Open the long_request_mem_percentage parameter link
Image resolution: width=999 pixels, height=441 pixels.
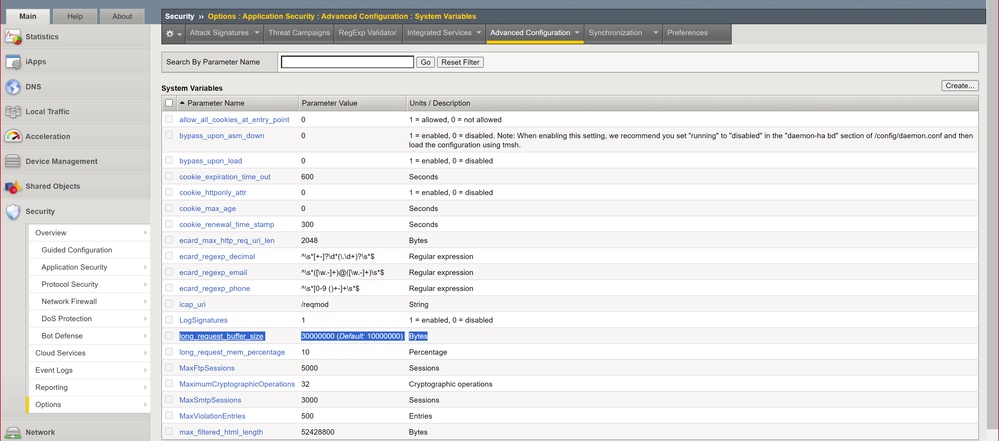coord(231,352)
